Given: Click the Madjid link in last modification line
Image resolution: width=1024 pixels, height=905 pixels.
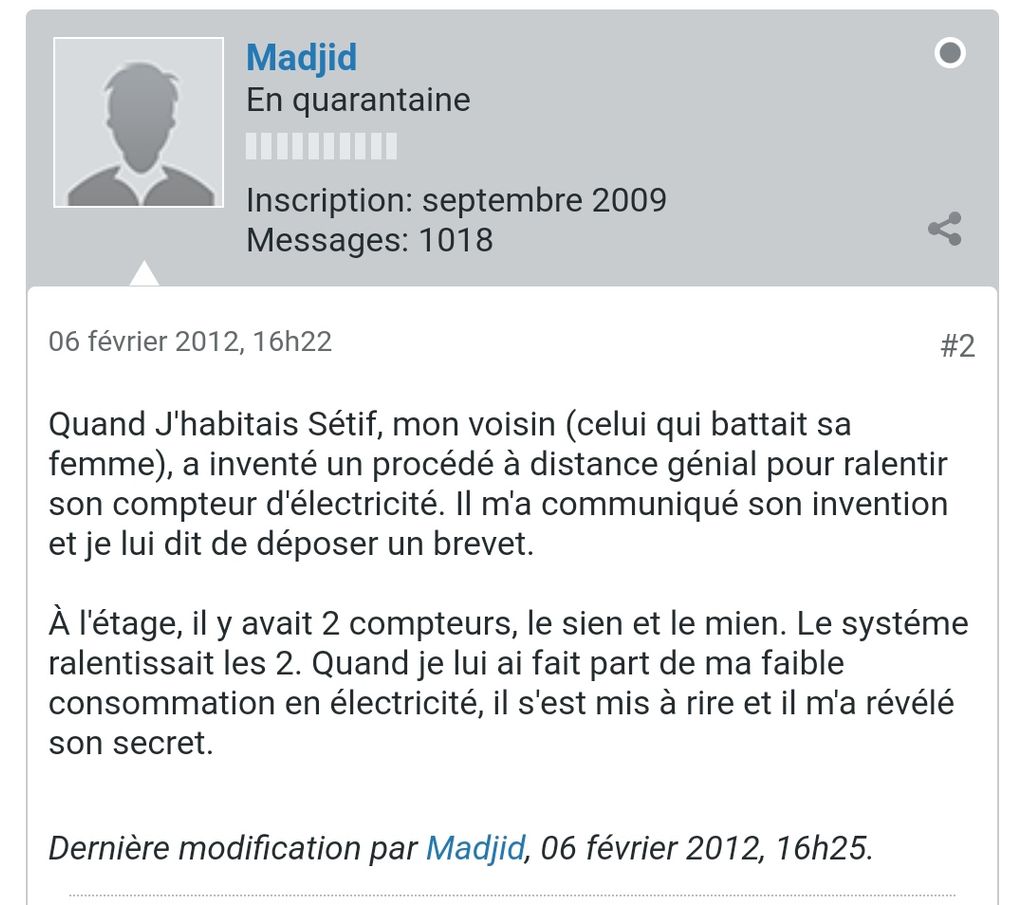Looking at the screenshot, I should [475, 848].
